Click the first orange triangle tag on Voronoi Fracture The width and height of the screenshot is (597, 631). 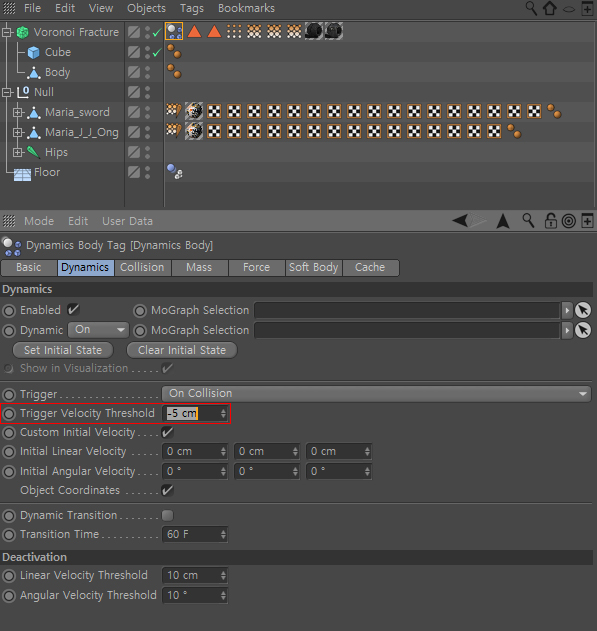195,31
